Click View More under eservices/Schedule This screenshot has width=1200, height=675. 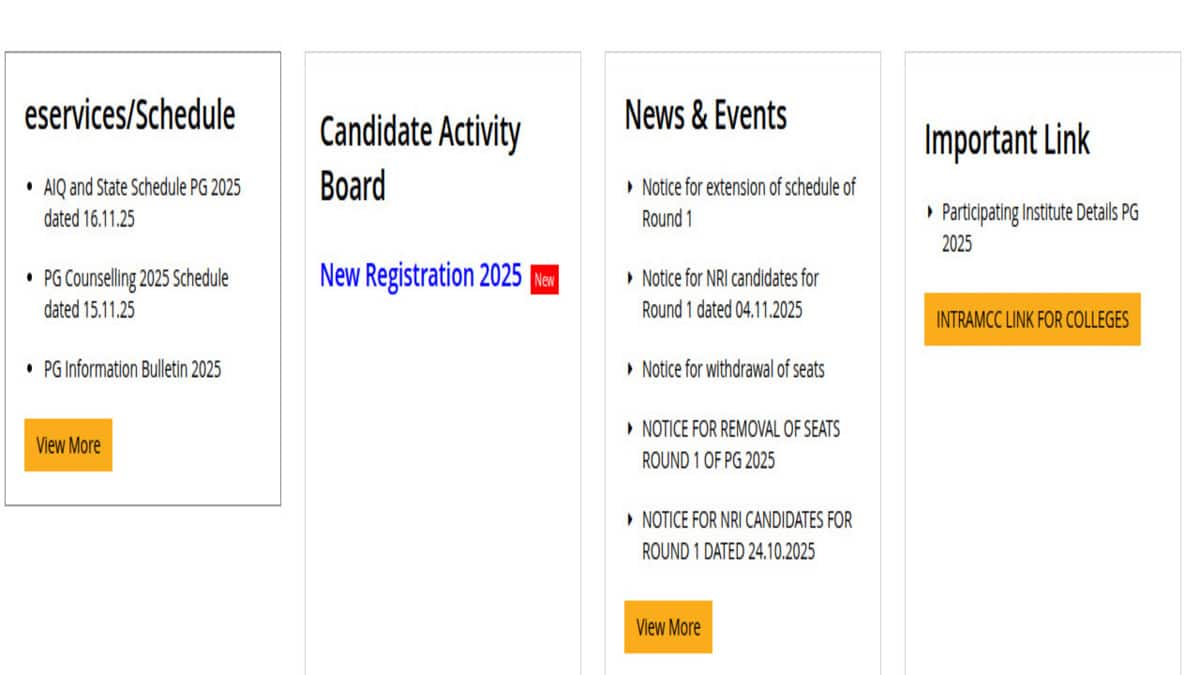(x=68, y=445)
